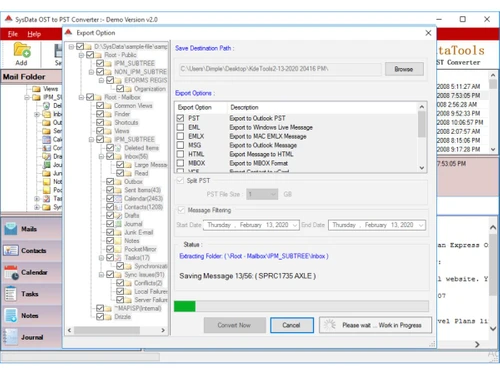Viewport: 500px width, 375px height.
Task: Open the Tasks section icon
Action: tap(10, 294)
